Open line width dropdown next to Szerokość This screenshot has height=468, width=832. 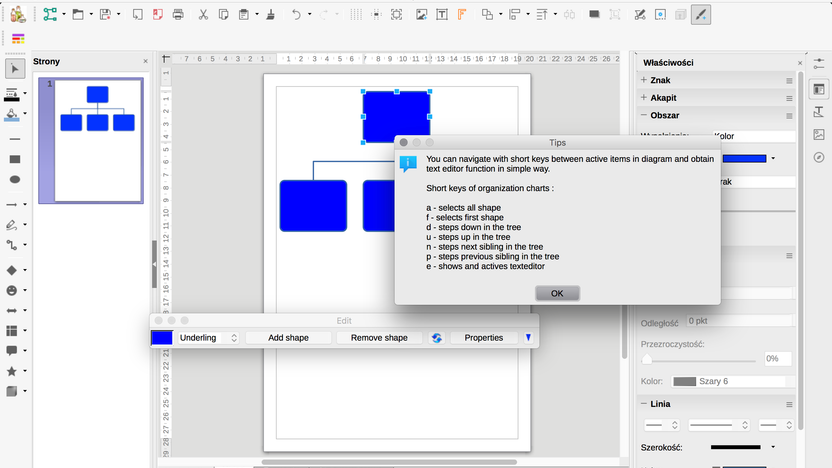point(773,447)
